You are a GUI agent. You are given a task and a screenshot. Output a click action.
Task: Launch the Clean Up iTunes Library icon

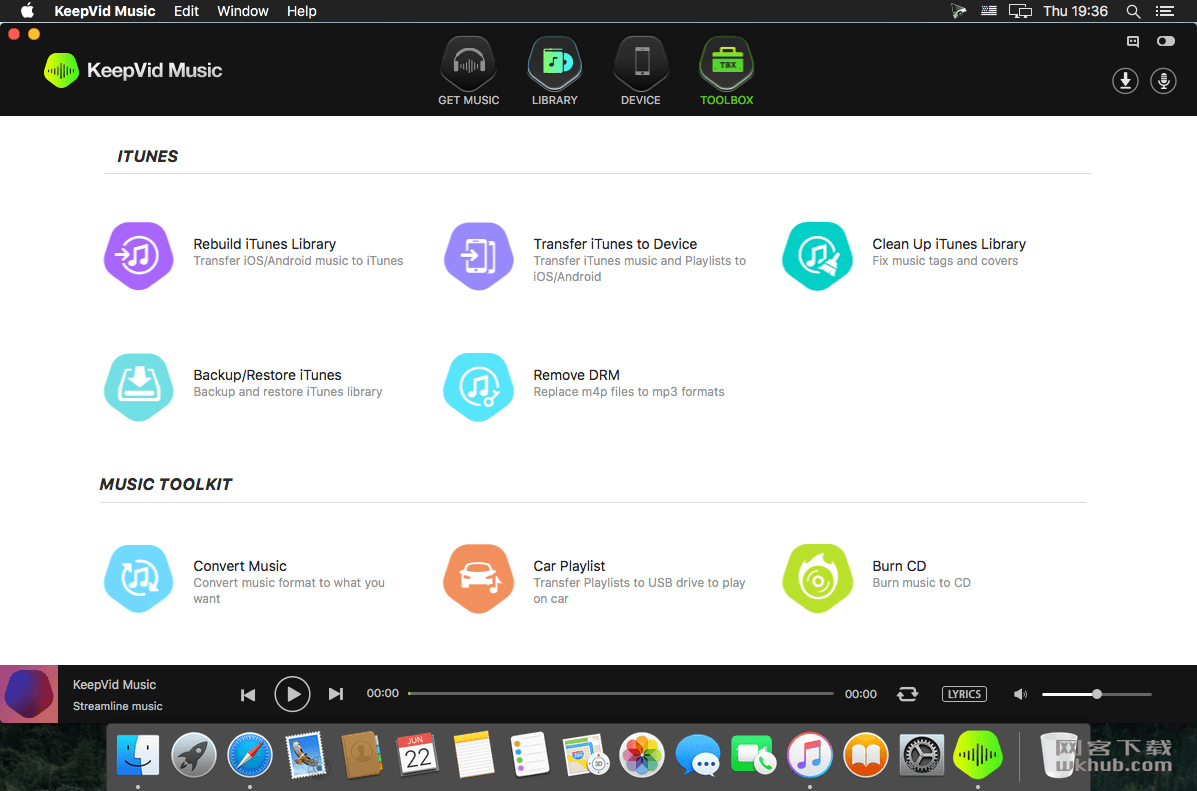(x=818, y=256)
